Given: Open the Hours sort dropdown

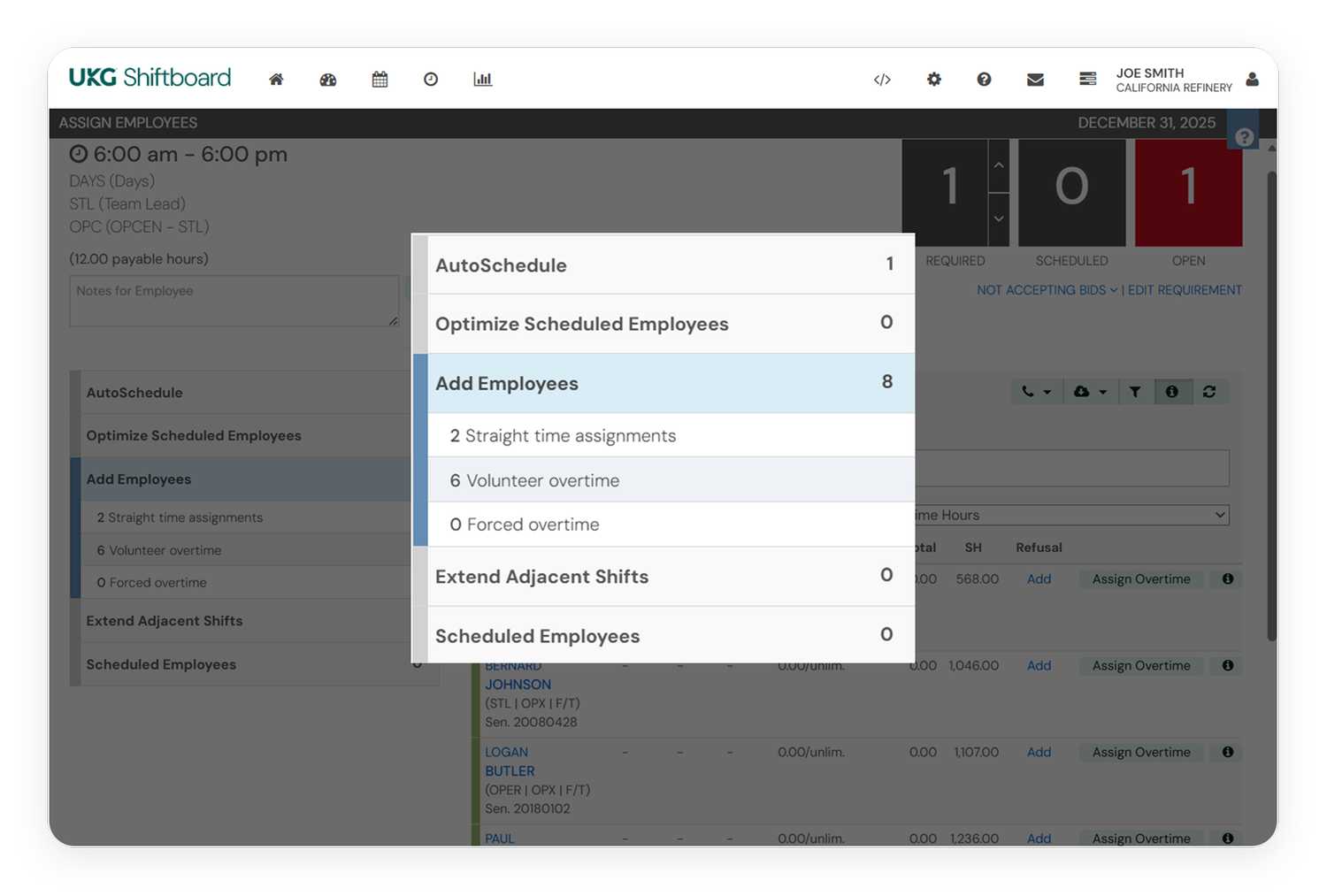Looking at the screenshot, I should pyautogui.click(x=1072, y=515).
